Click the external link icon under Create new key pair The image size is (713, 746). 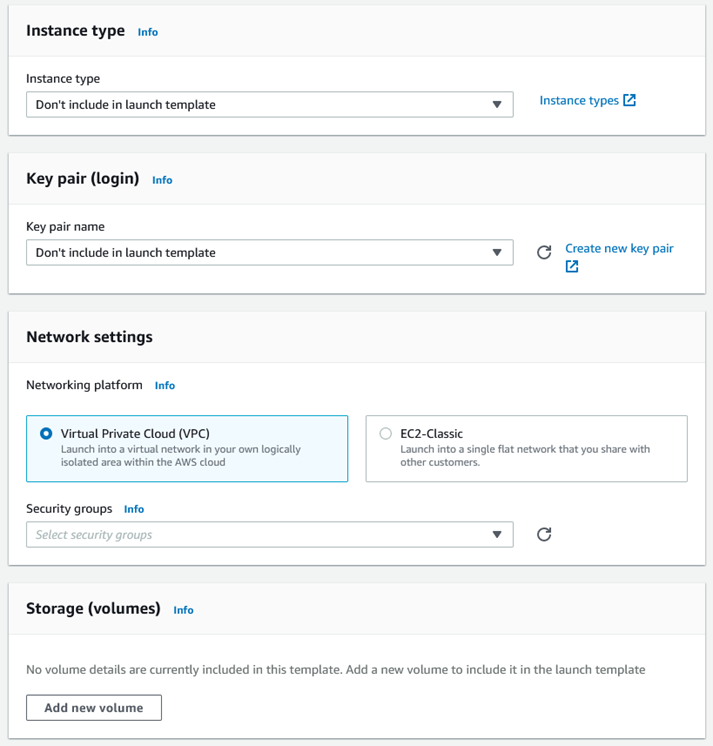(x=572, y=266)
